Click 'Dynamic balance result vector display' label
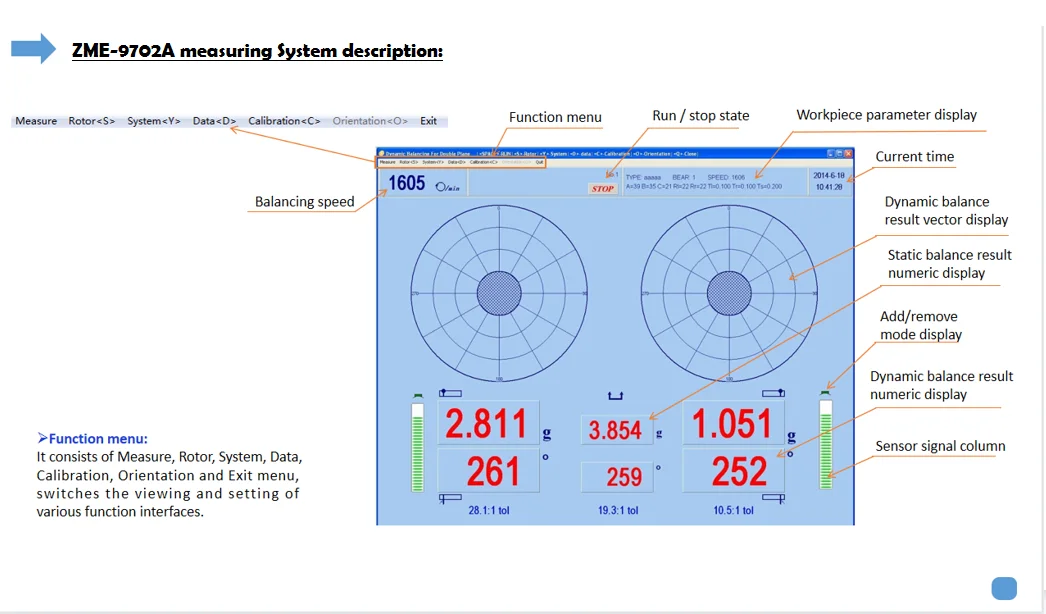 [x=946, y=210]
